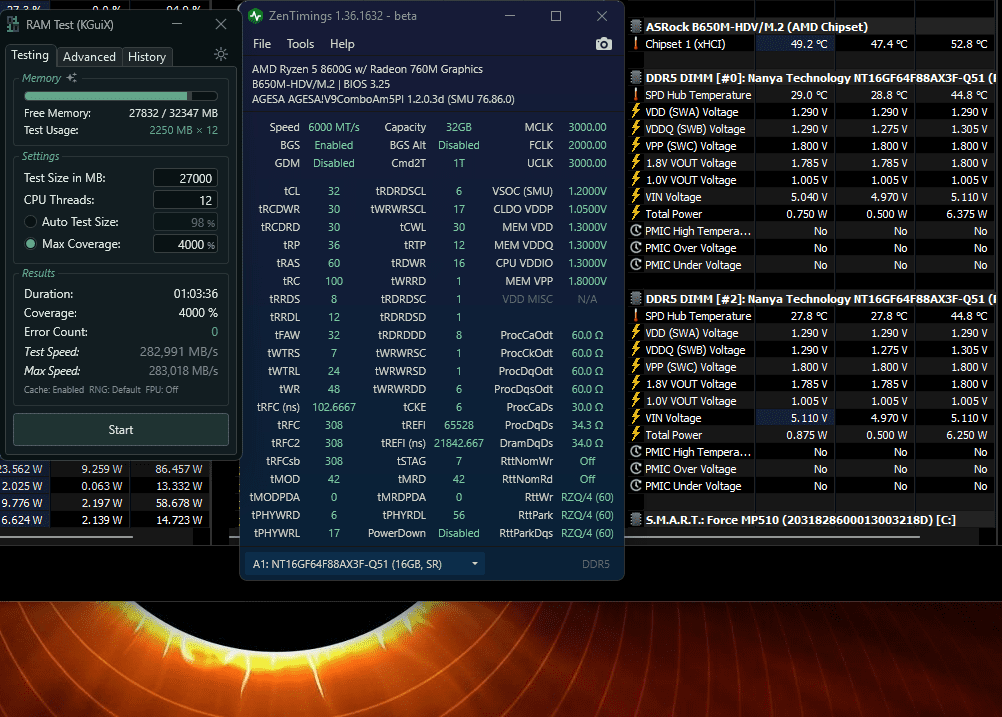Click the DDR5 DIMM [#0] chip icon

coord(636,77)
